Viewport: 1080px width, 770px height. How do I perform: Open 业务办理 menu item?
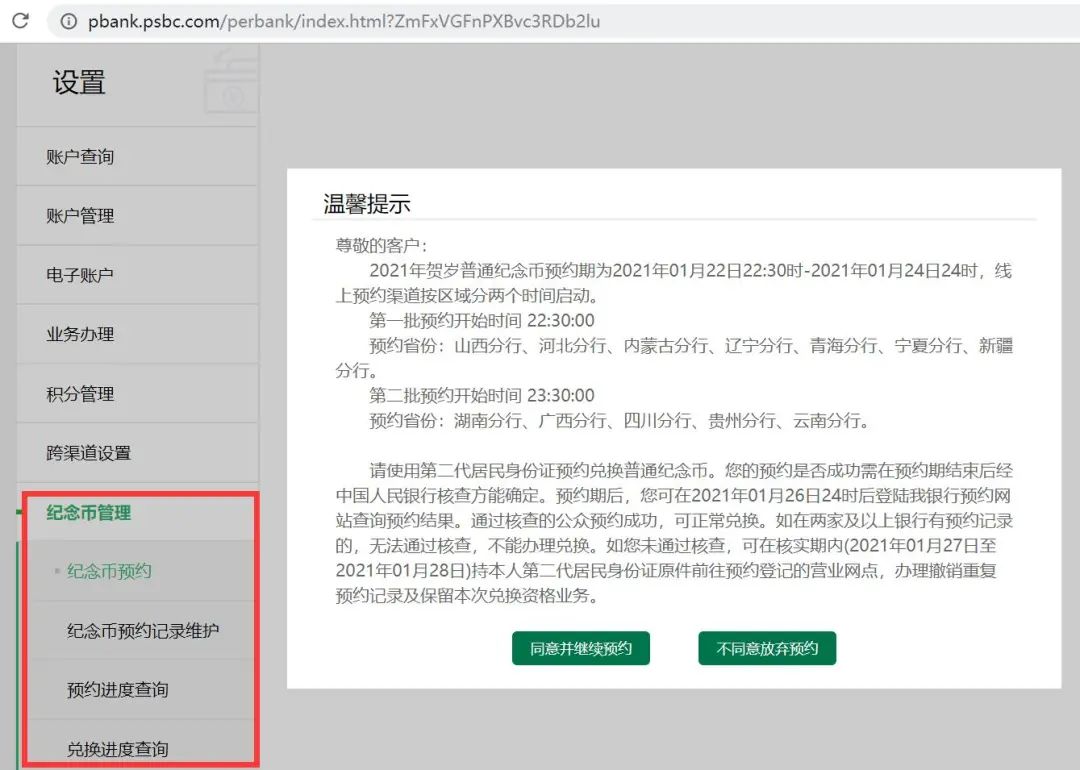(x=80, y=334)
